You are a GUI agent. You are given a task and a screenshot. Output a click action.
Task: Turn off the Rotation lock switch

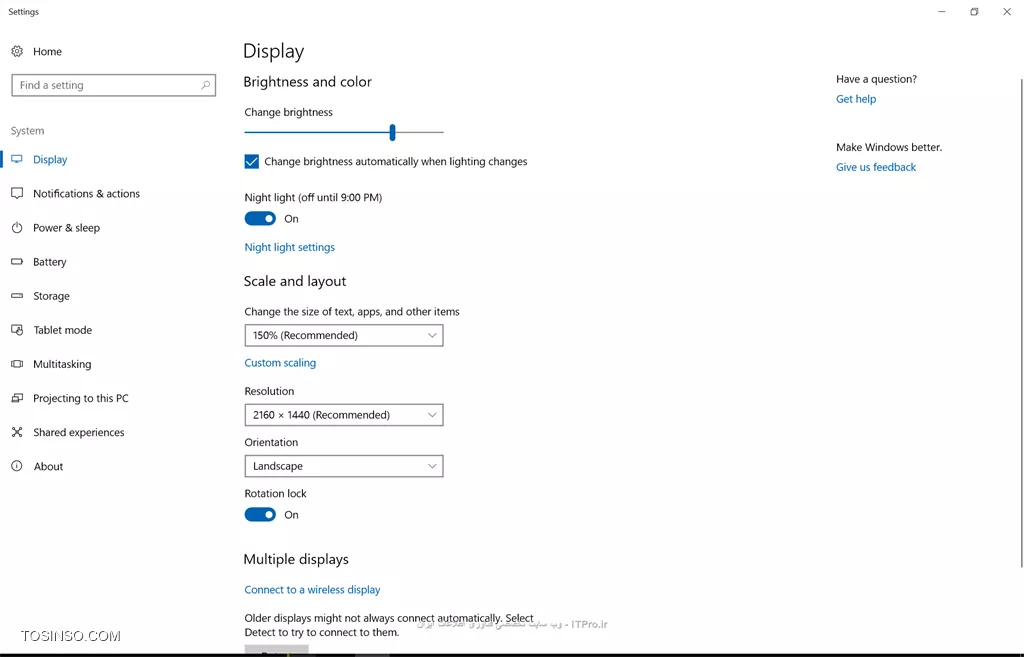[260, 515]
